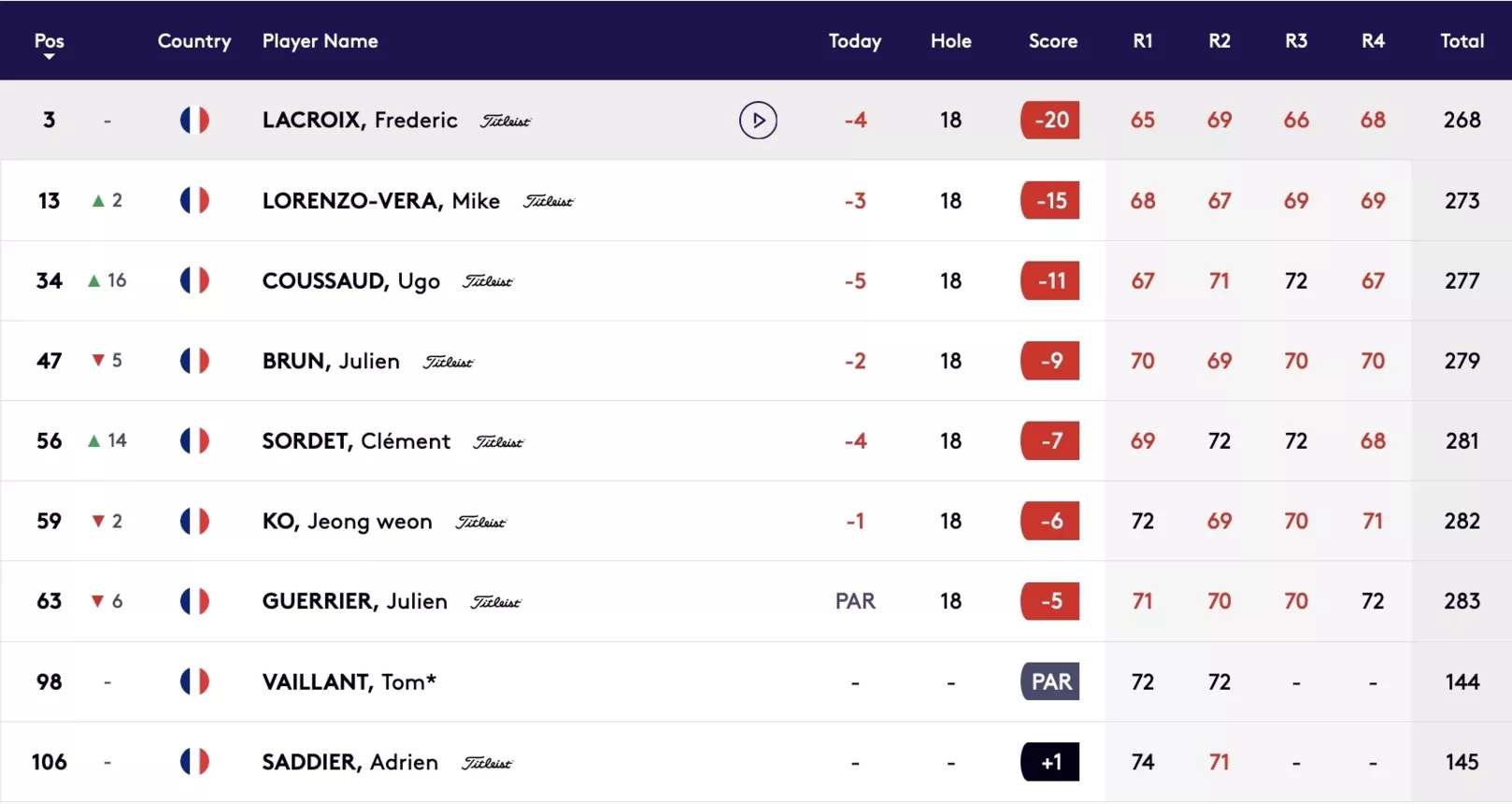Click Titleist logo next to Ko, Jeong weon
1512x804 pixels.
481,522
